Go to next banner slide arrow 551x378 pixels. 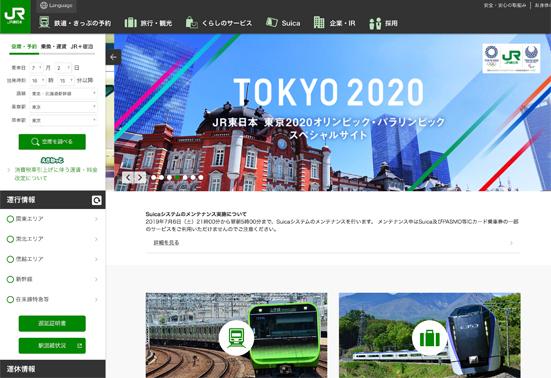click(140, 177)
